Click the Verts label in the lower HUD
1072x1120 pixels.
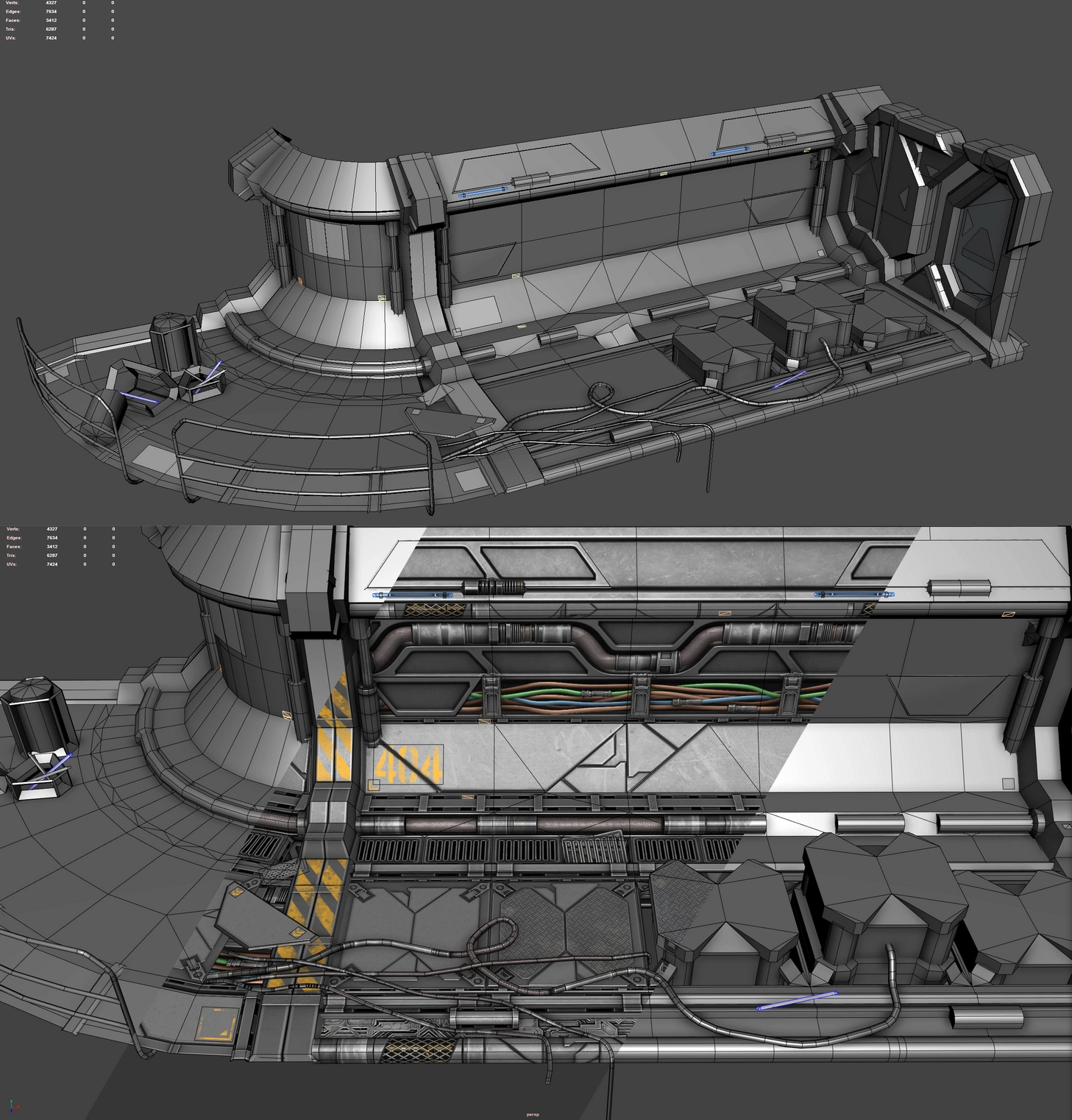pos(13,529)
